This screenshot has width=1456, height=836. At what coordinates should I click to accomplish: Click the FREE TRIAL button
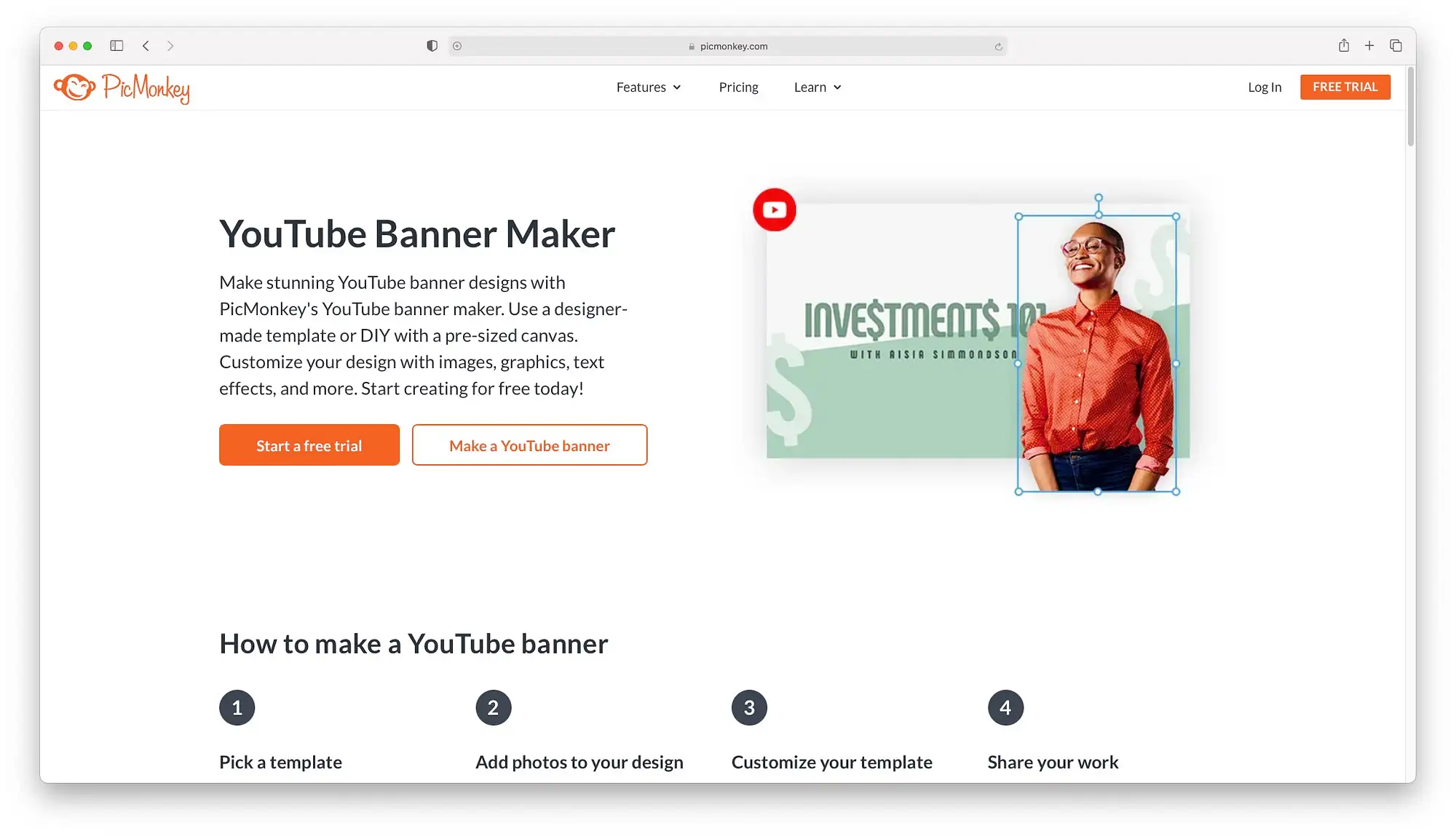tap(1345, 86)
